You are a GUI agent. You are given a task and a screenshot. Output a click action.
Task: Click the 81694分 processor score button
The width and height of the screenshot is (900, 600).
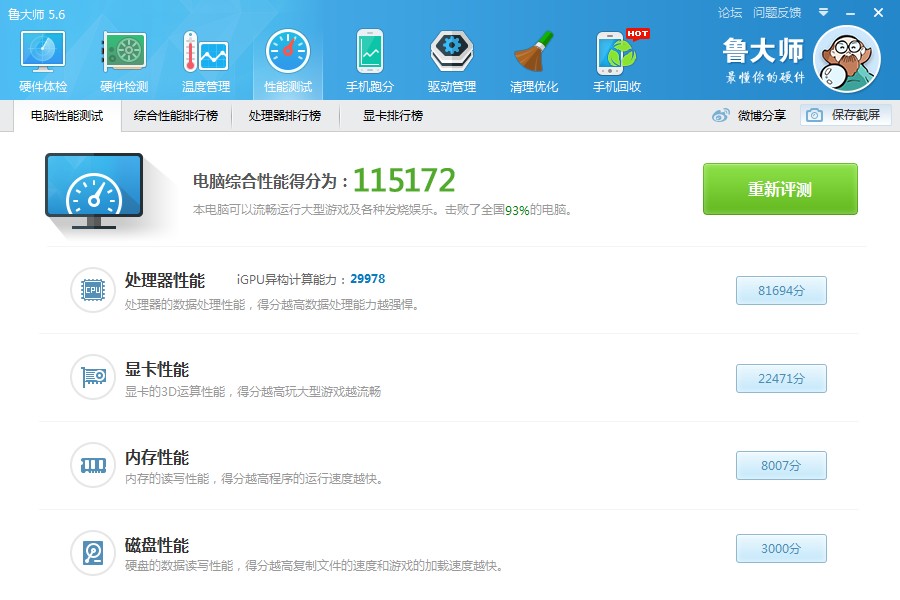pyautogui.click(x=781, y=291)
